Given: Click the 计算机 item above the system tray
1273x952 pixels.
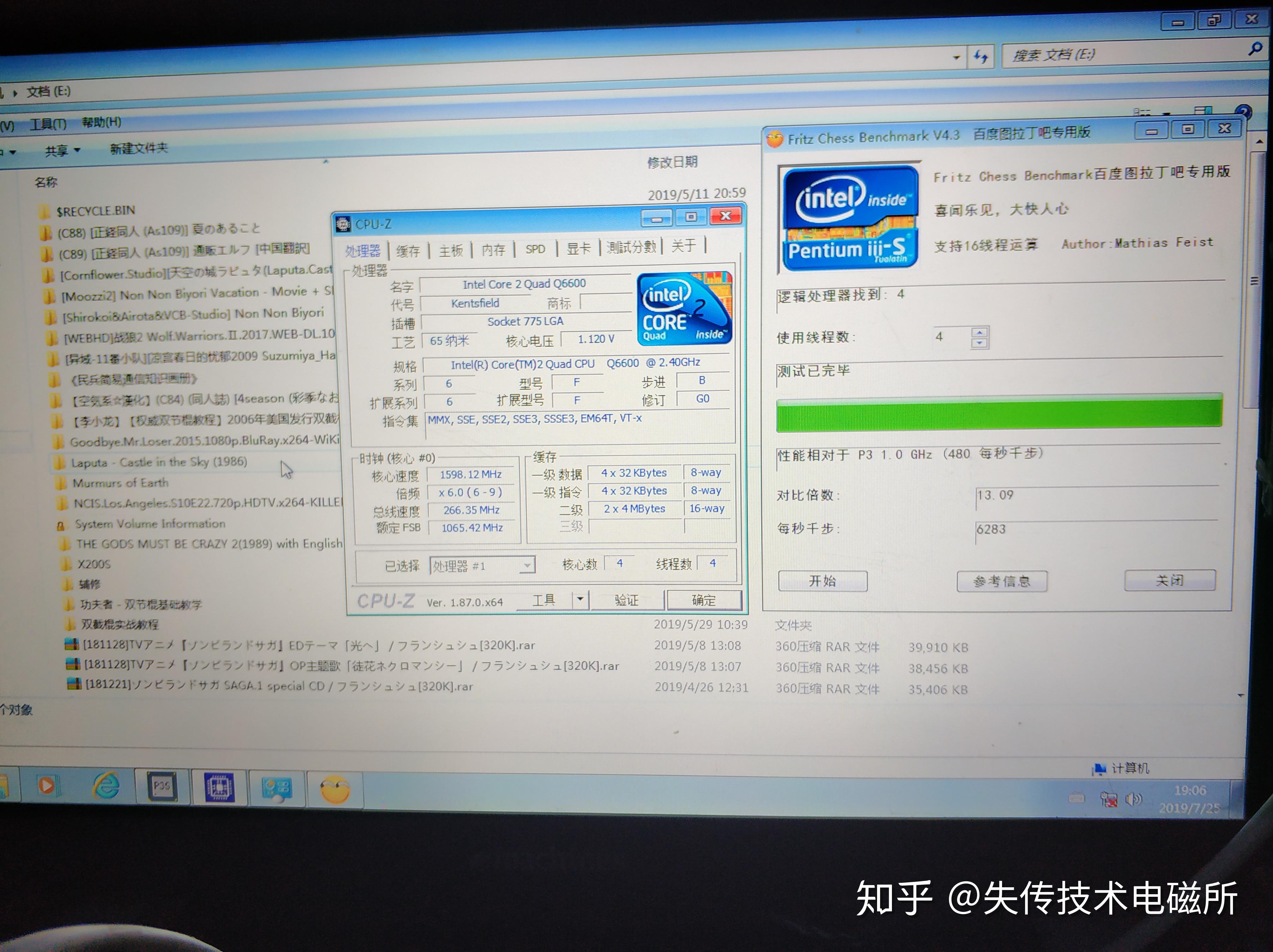Looking at the screenshot, I should pyautogui.click(x=1121, y=769).
